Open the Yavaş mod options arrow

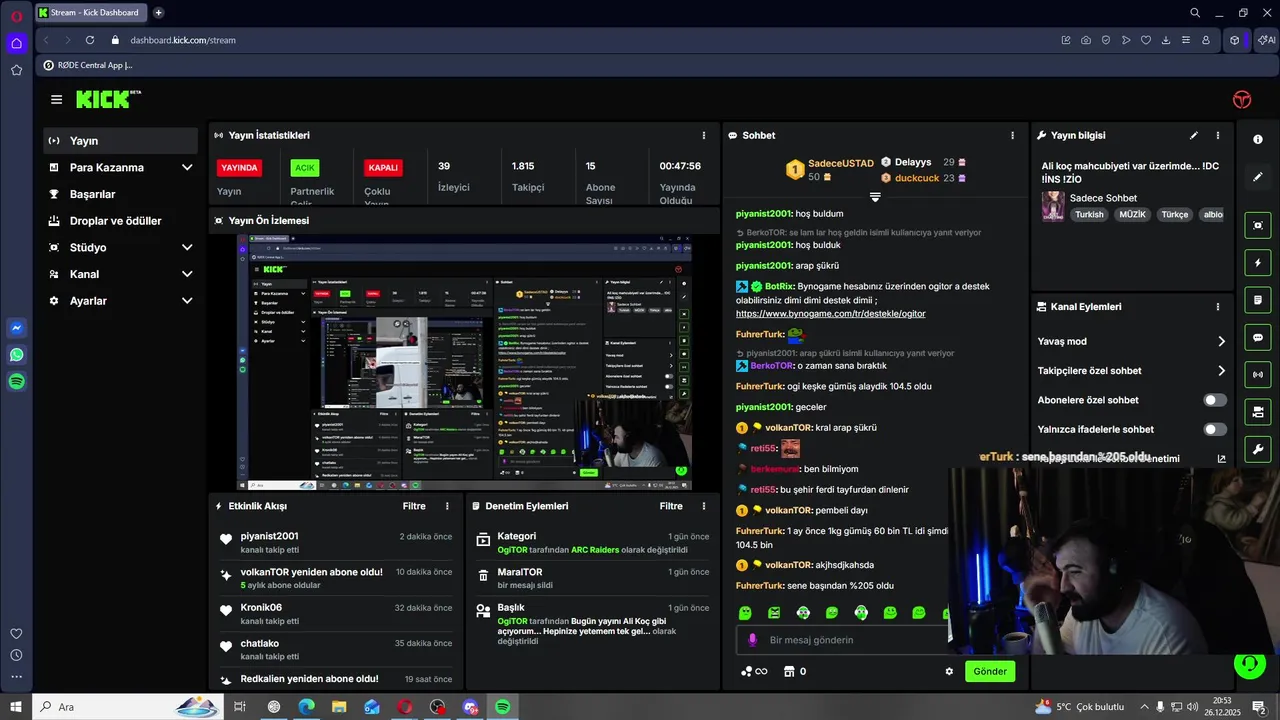(1221, 341)
